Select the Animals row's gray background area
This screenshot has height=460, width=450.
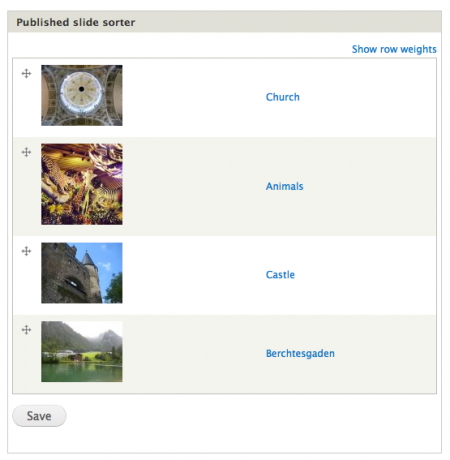click(x=193, y=186)
